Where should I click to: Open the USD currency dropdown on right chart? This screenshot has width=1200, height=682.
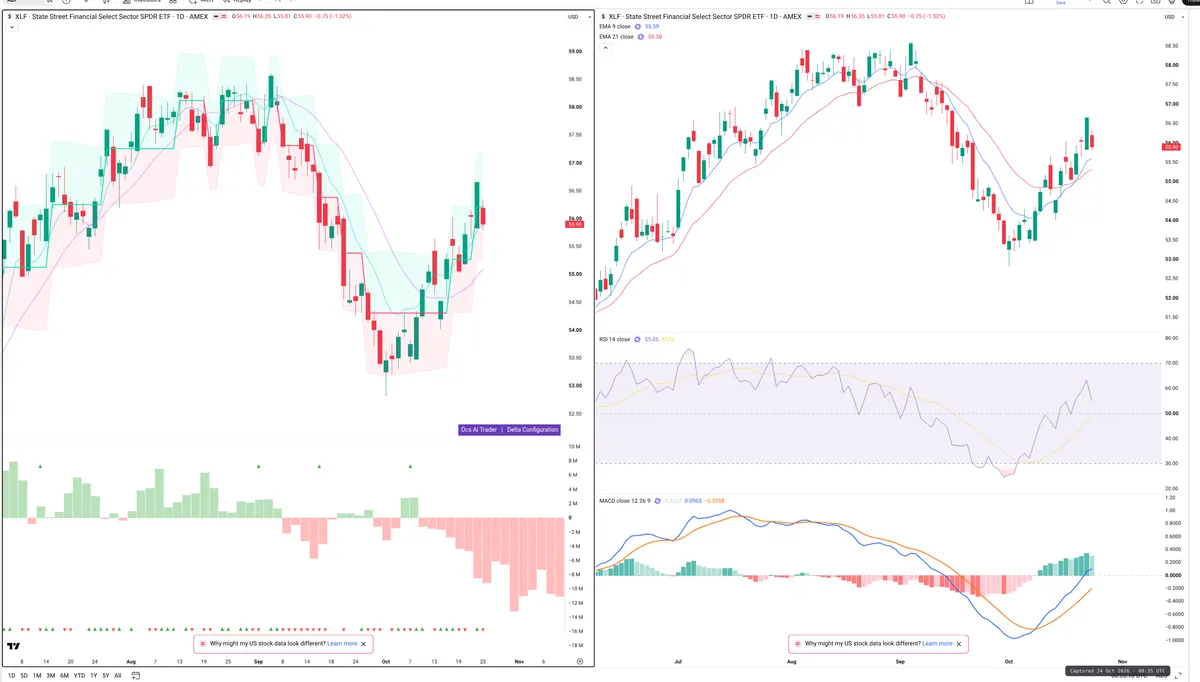[1176, 17]
